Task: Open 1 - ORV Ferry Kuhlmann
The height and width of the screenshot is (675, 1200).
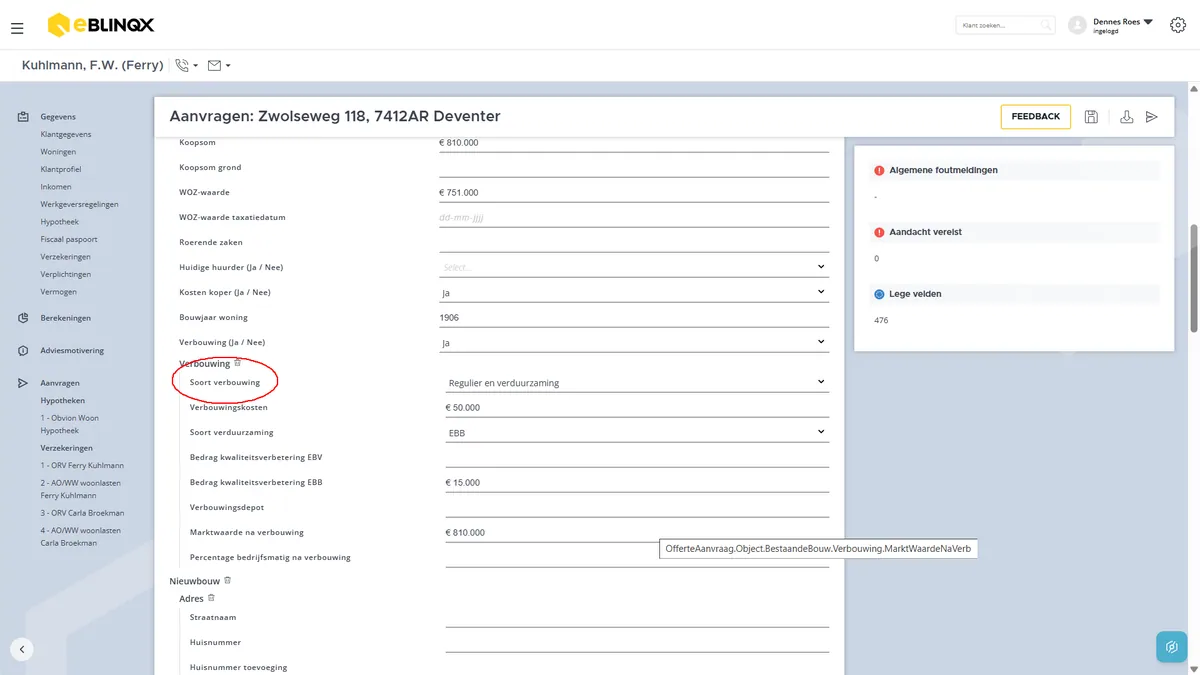Action: (x=80, y=465)
